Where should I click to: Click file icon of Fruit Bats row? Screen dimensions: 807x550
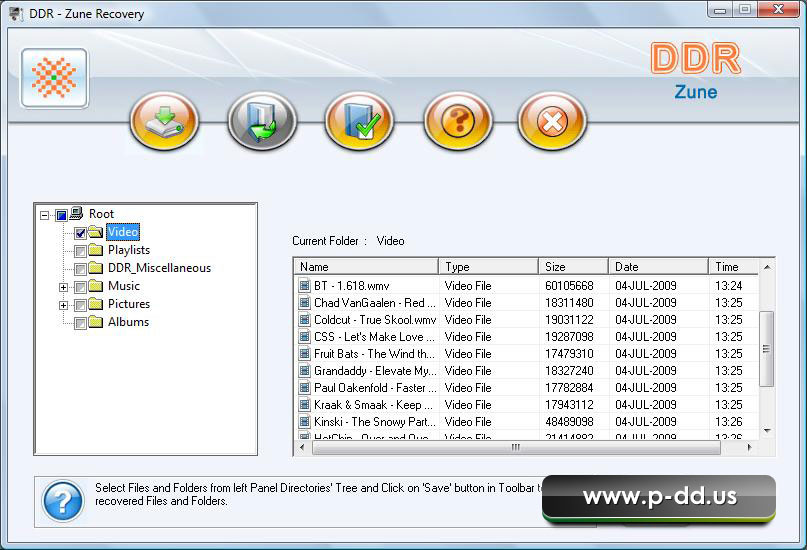305,353
